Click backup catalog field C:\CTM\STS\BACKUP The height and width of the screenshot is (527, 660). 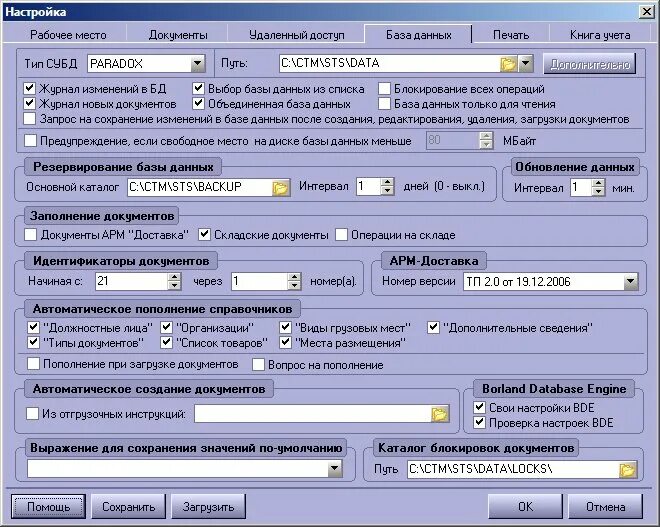click(200, 187)
